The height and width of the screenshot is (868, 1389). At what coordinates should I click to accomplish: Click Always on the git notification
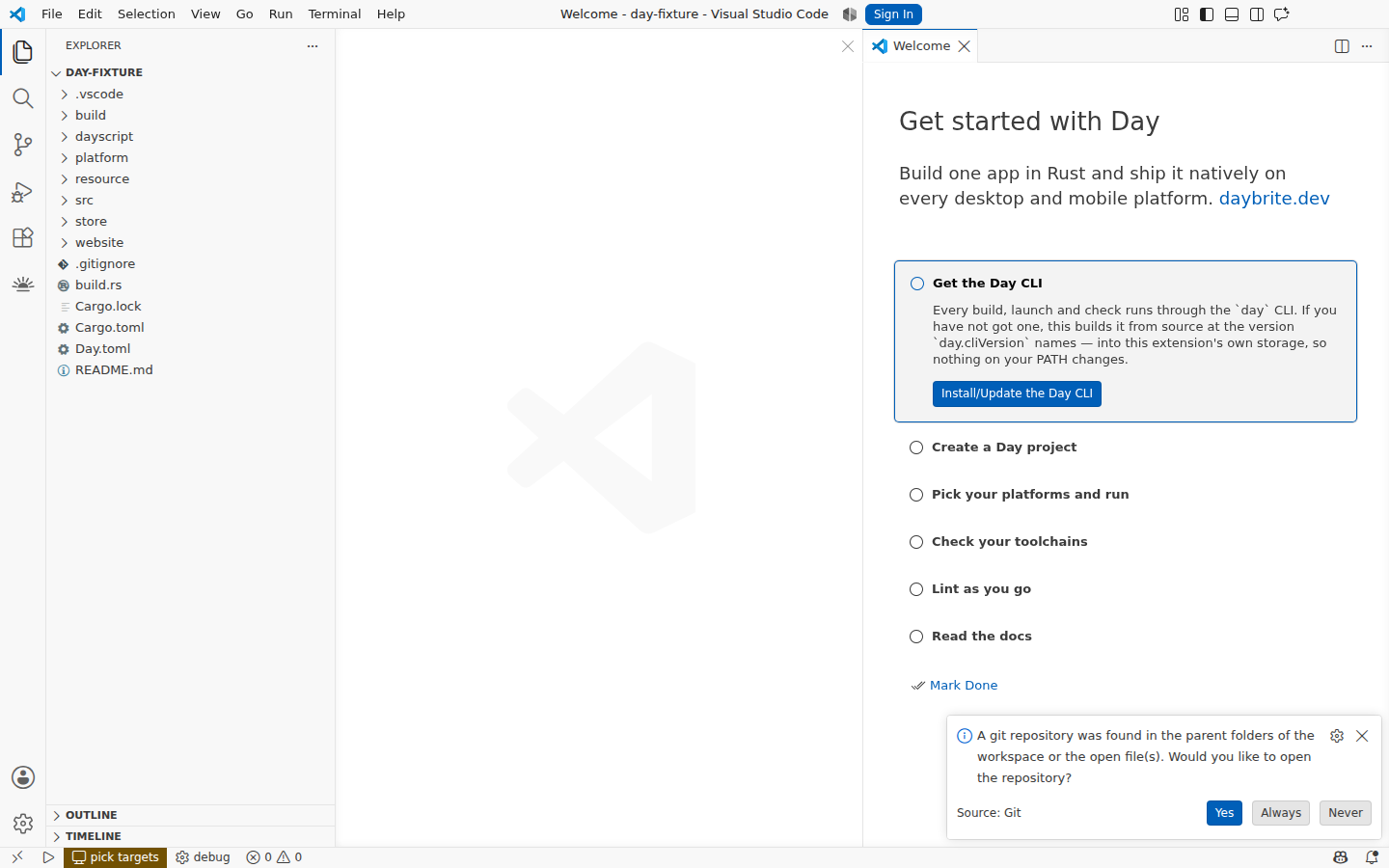[1281, 813]
